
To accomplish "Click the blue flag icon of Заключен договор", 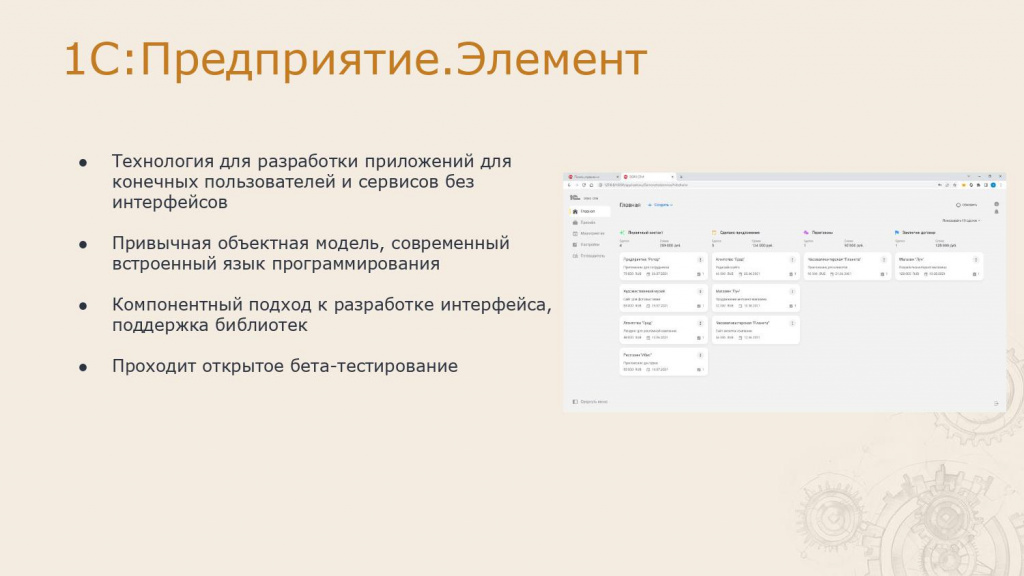I will point(897,232).
